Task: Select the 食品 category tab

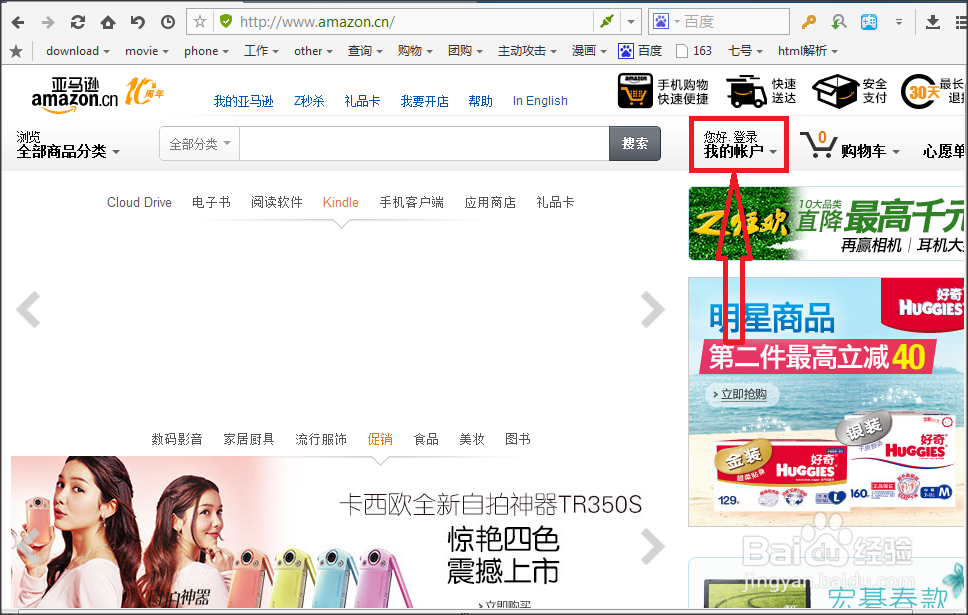Action: (x=426, y=440)
